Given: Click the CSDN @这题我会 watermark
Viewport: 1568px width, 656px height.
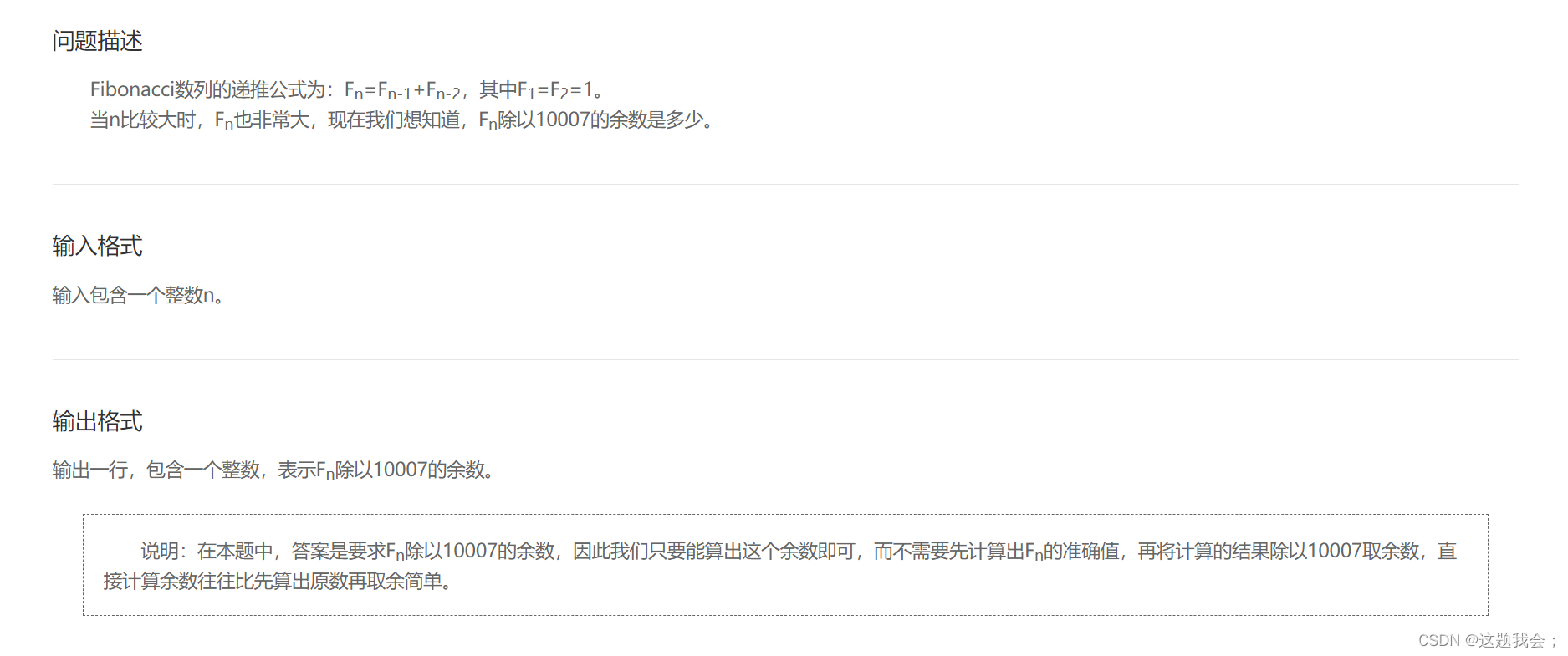Looking at the screenshot, I should coord(1486,640).
